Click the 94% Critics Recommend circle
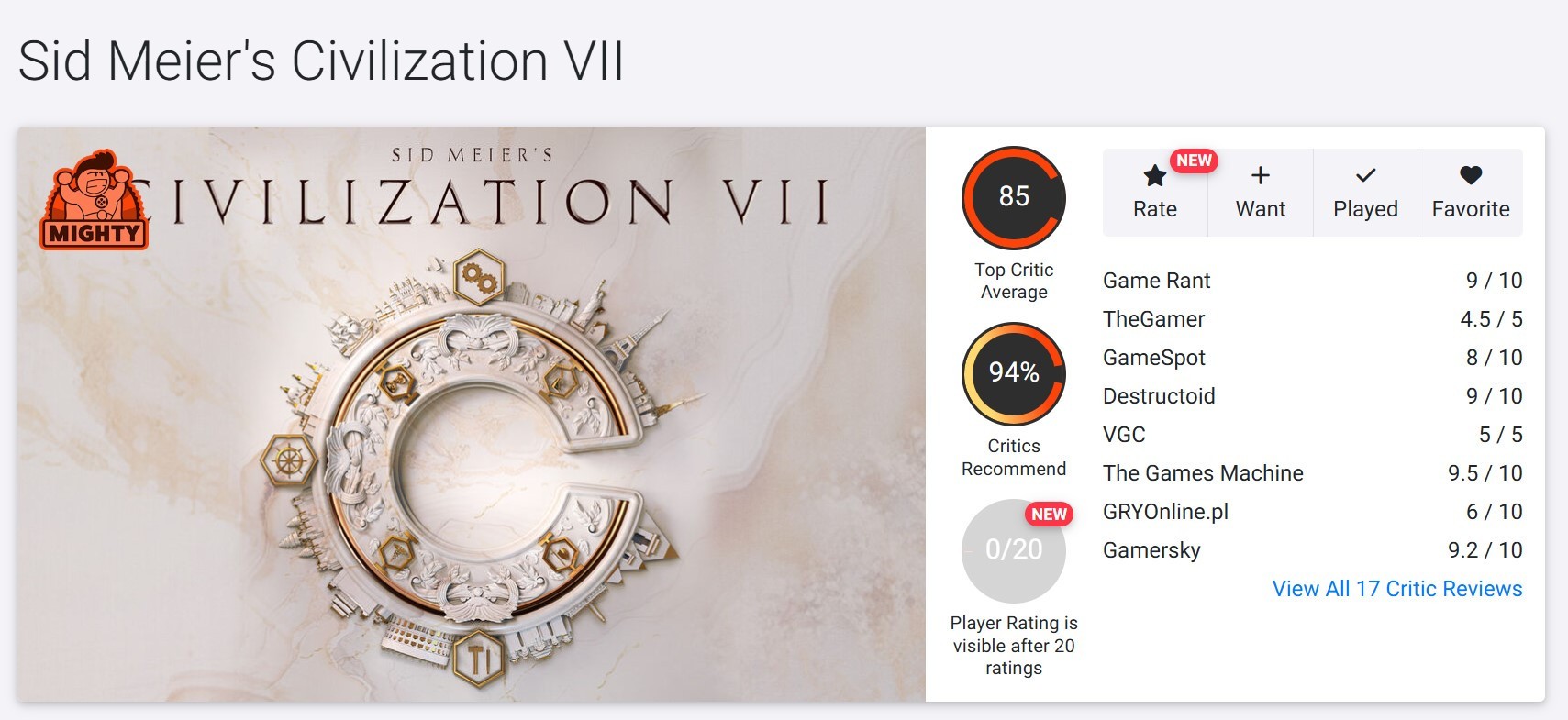The image size is (1568, 720). click(1014, 373)
